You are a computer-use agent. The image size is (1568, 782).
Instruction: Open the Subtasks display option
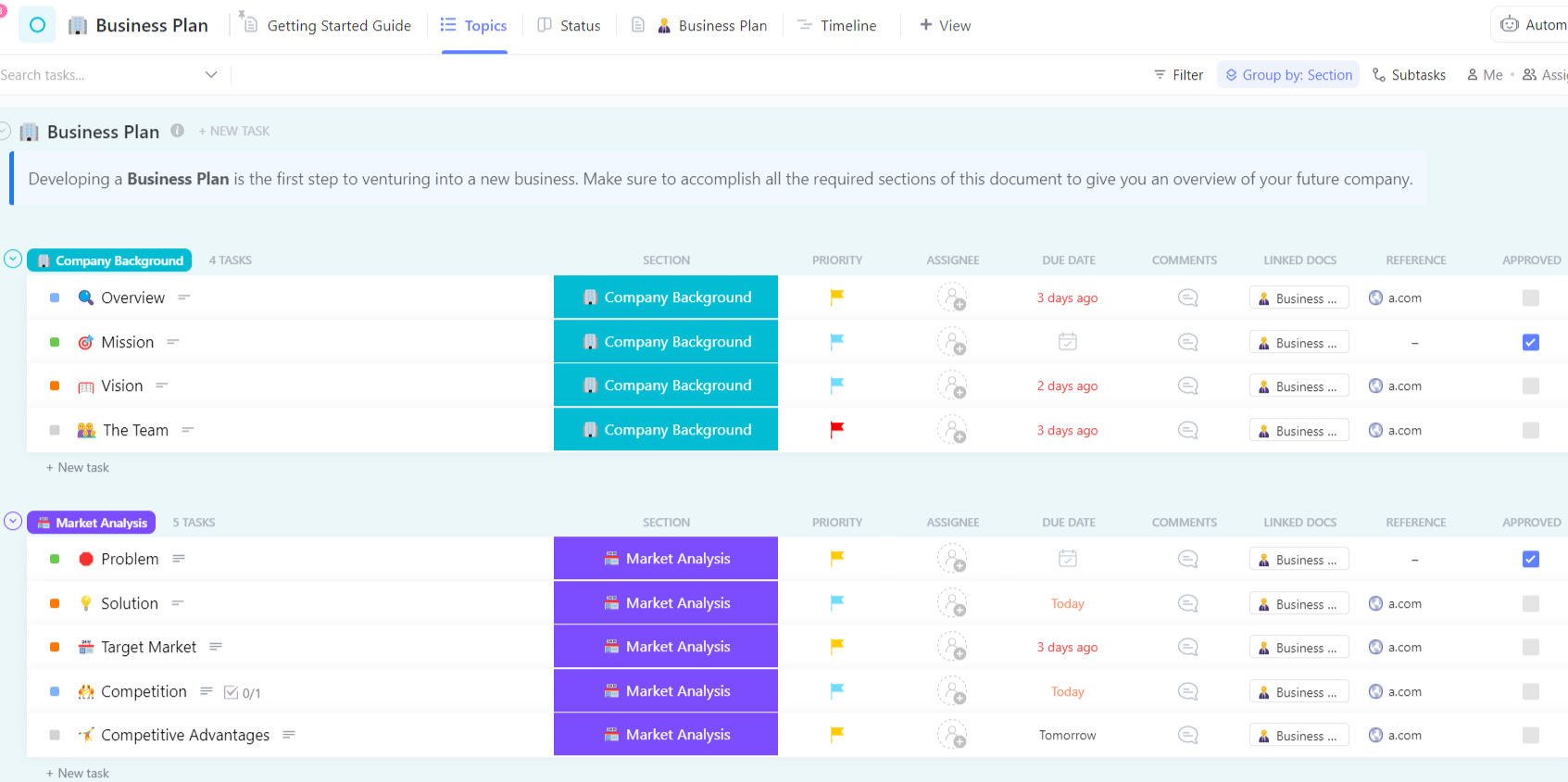pyautogui.click(x=1409, y=75)
